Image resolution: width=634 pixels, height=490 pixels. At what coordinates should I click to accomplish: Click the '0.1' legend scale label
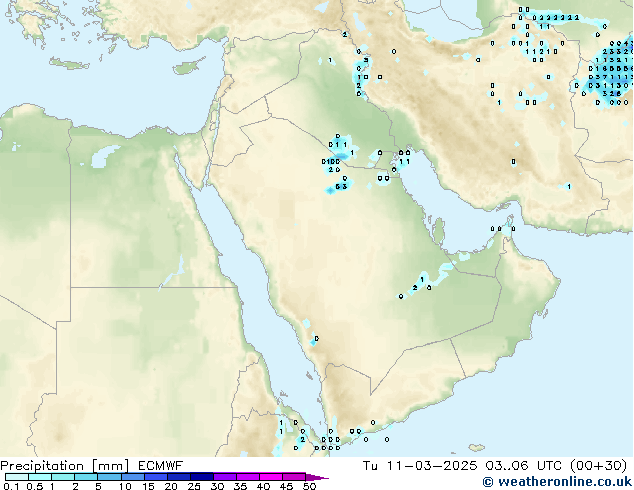pyautogui.click(x=11, y=486)
